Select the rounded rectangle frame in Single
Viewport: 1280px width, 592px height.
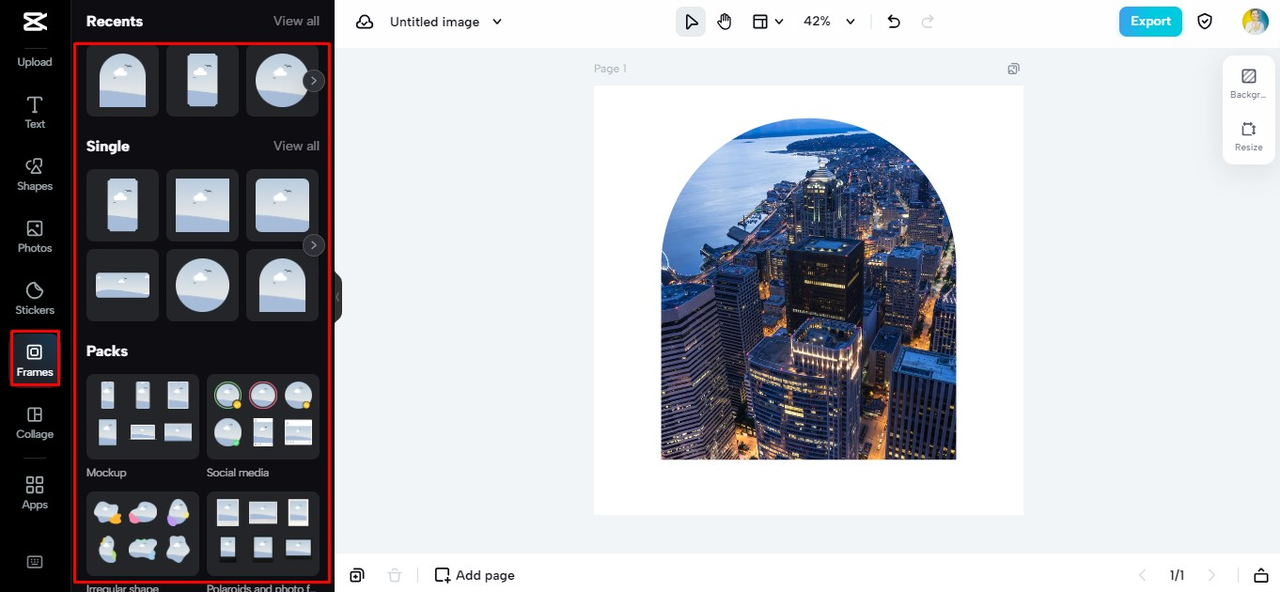click(282, 205)
